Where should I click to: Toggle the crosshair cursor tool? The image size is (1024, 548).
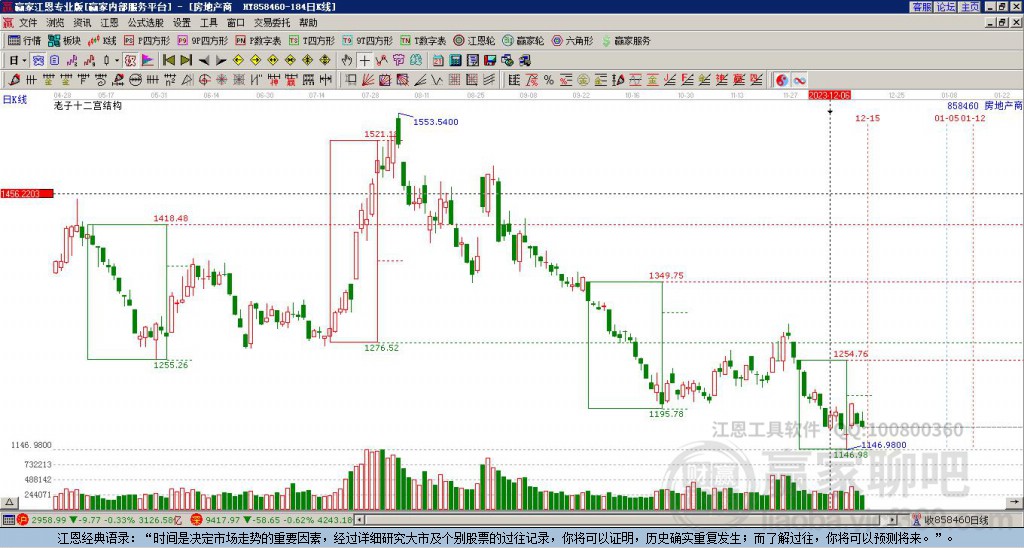click(x=364, y=61)
